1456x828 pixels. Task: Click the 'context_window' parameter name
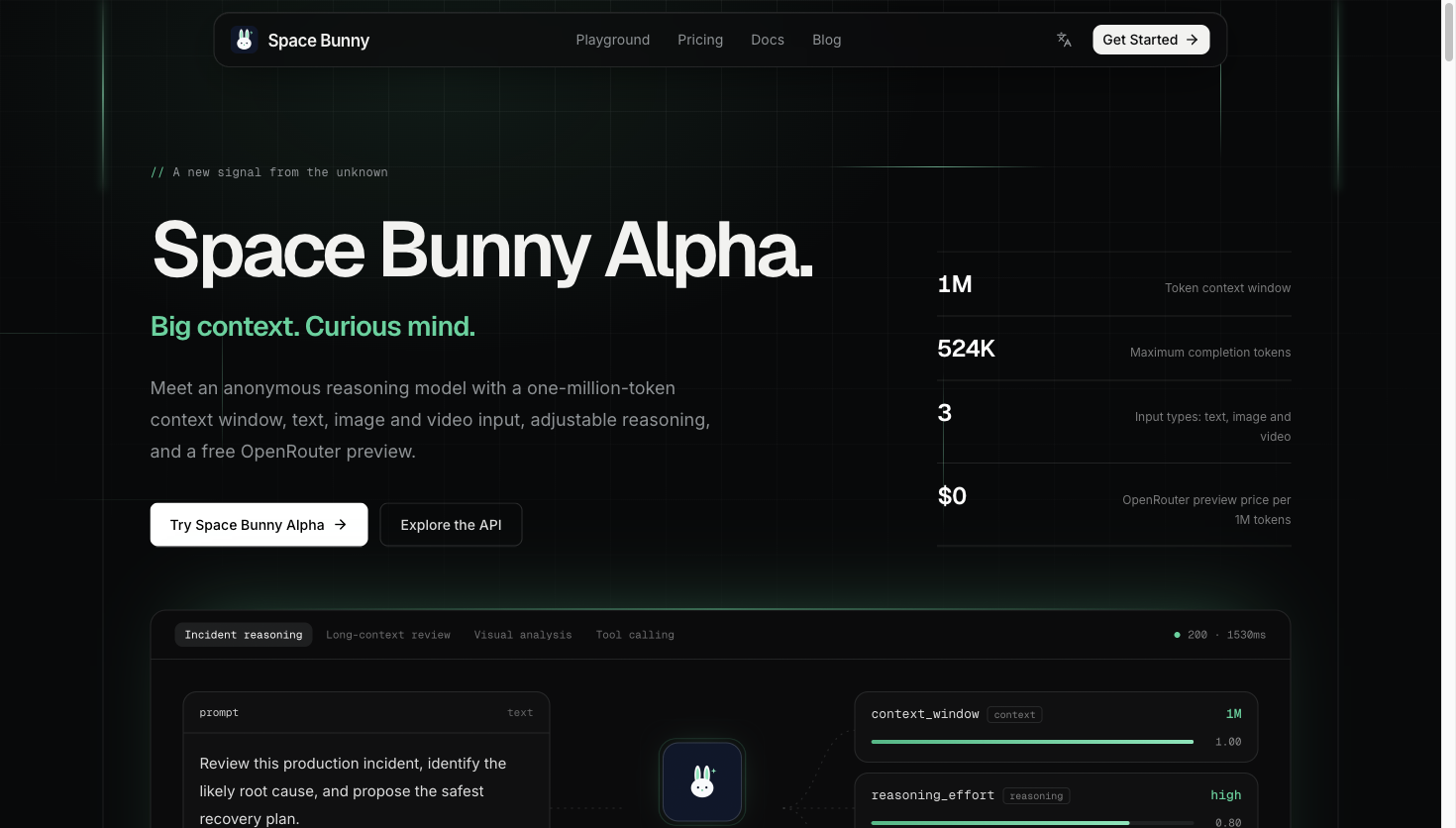click(x=925, y=714)
